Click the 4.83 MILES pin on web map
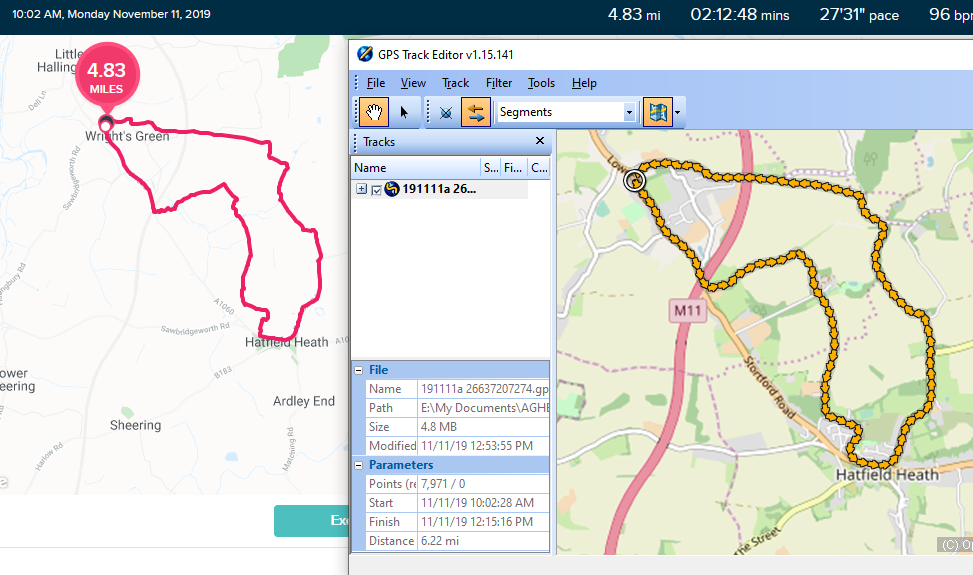The width and height of the screenshot is (973, 575). click(x=107, y=76)
